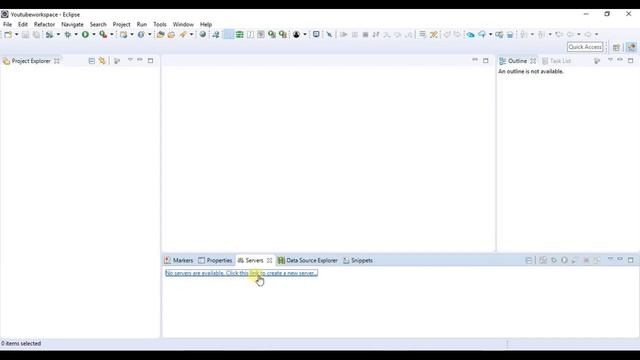Click the New wizard toolbar icon

(x=8, y=35)
